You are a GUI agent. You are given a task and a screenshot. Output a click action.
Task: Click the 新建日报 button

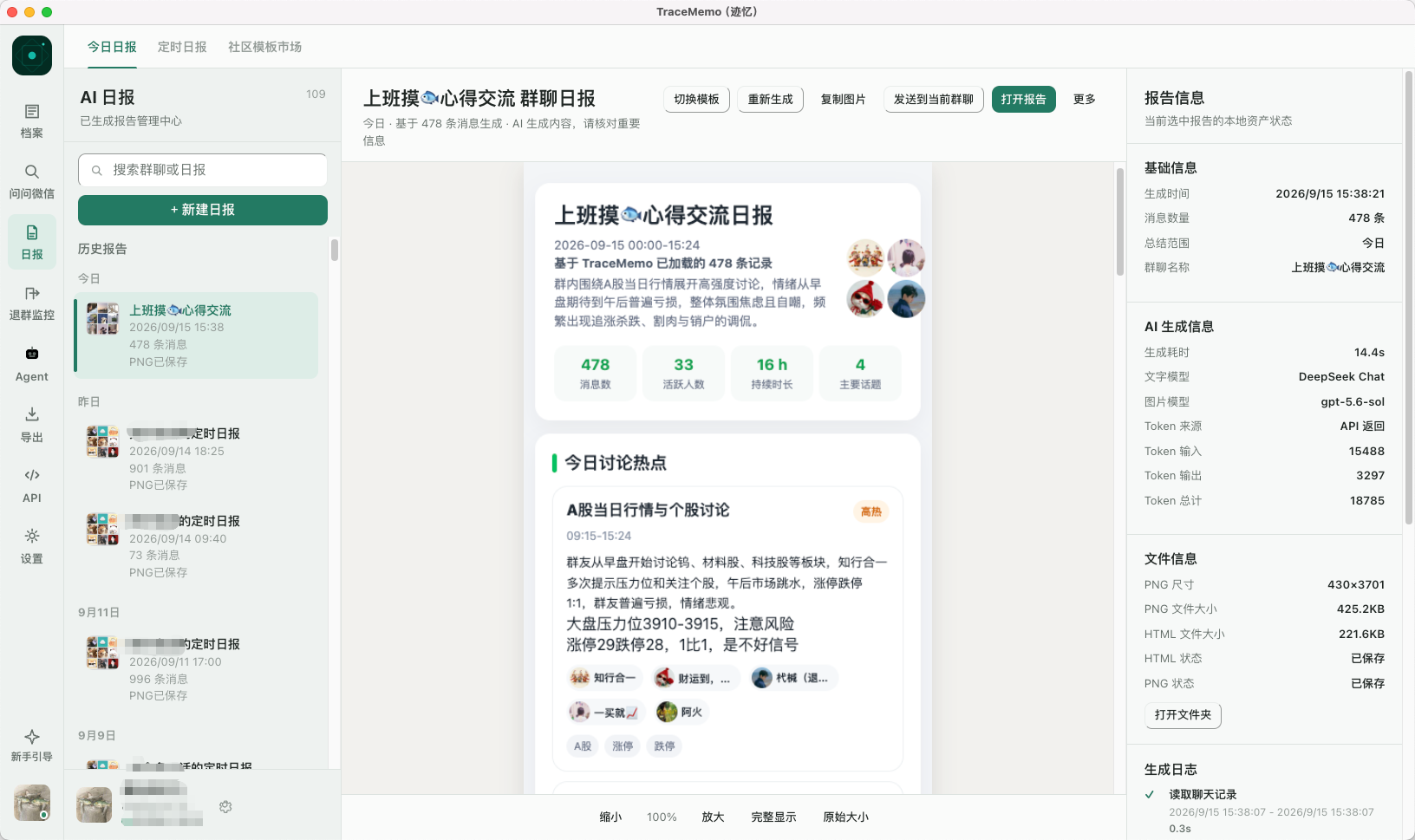[203, 210]
